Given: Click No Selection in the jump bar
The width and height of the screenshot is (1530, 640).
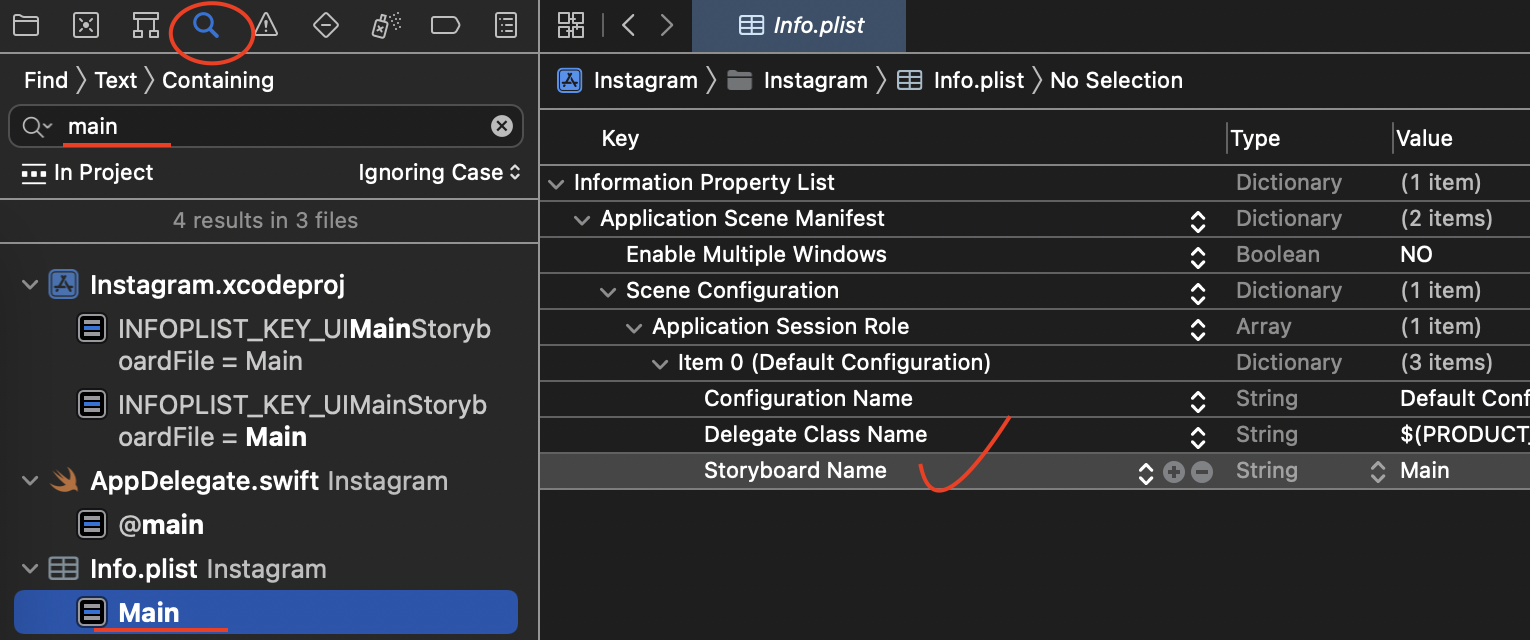Looking at the screenshot, I should coord(1116,80).
